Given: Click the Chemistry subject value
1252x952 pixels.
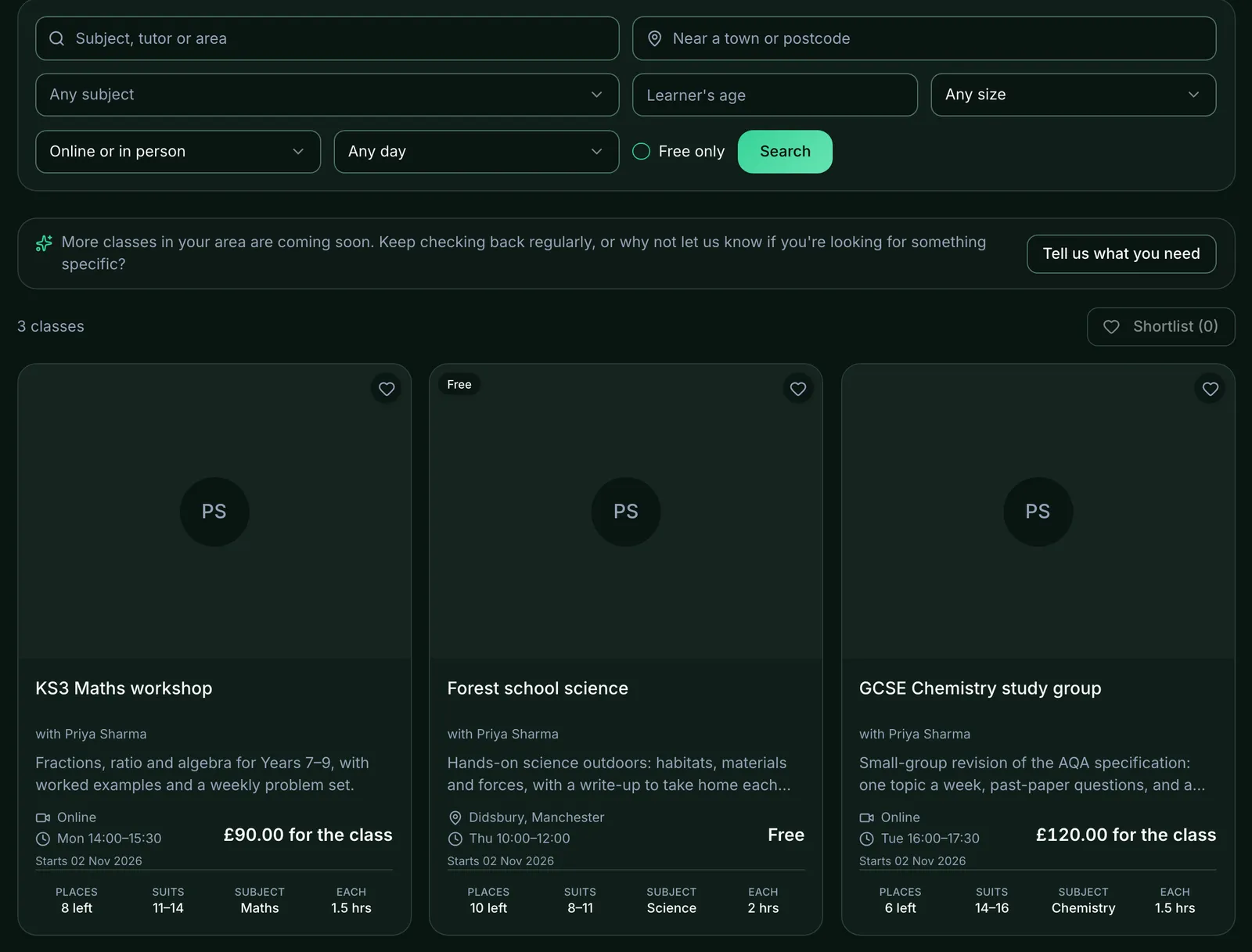Looking at the screenshot, I should [1083, 908].
